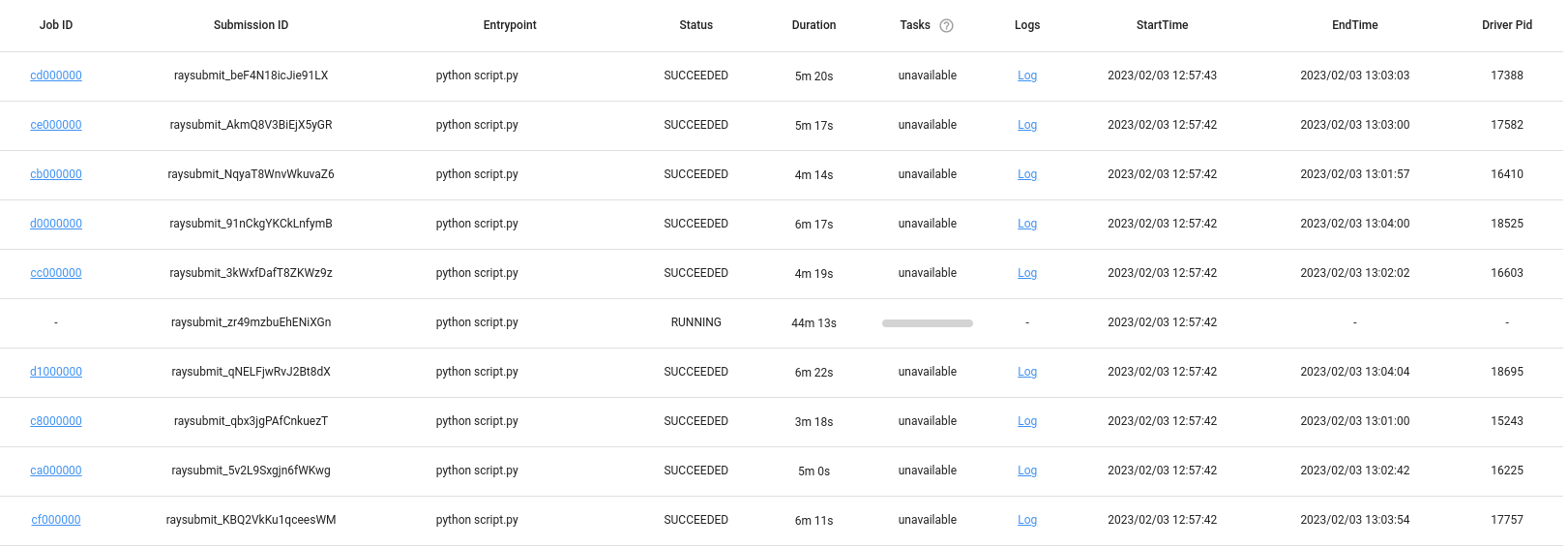The height and width of the screenshot is (547, 1568).
Task: Open job cf000000 link
Action: pyautogui.click(x=56, y=520)
